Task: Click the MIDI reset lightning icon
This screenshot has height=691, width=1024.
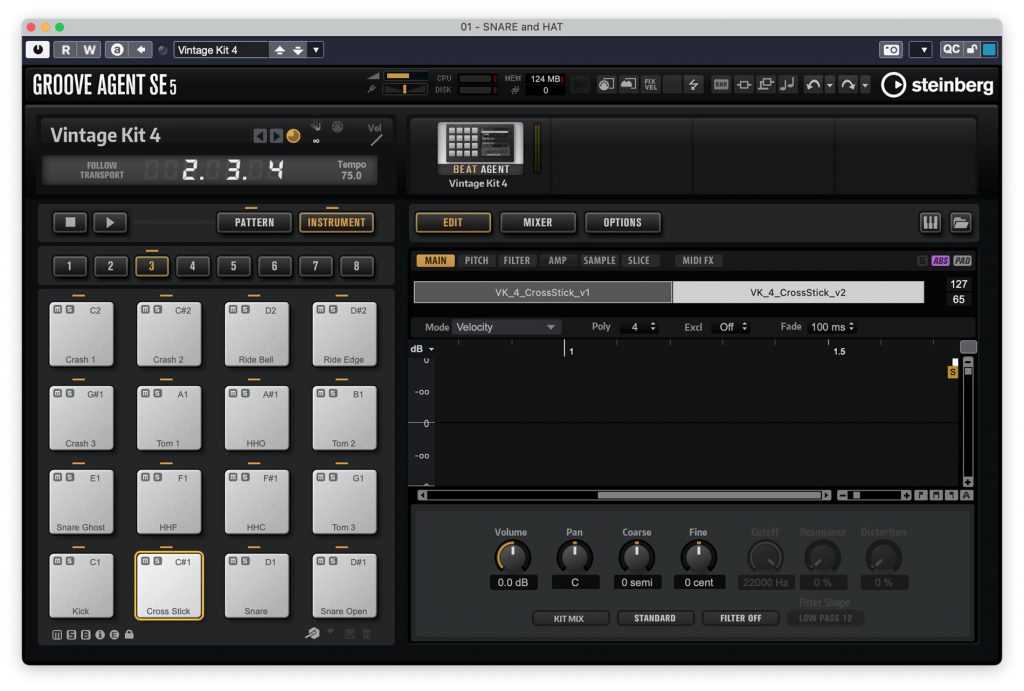Action: (694, 84)
